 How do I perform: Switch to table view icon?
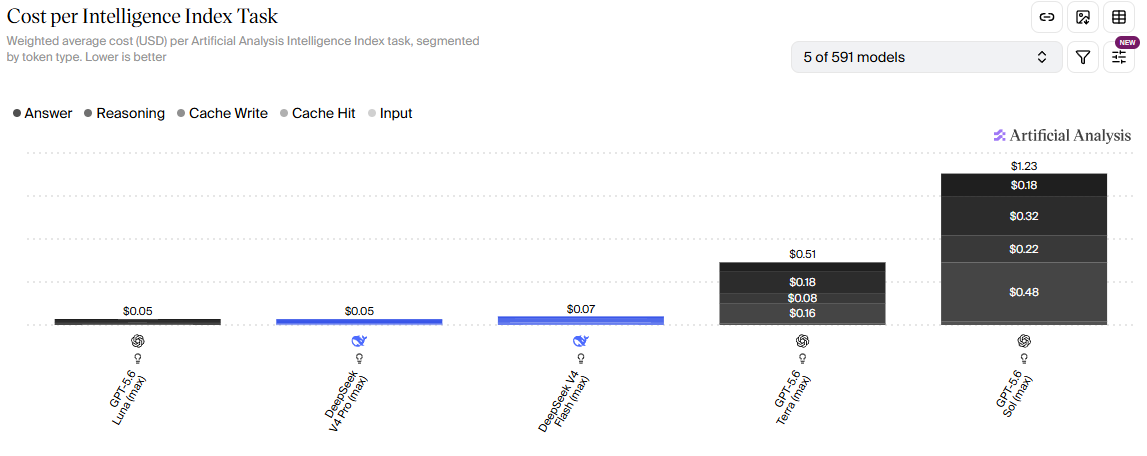click(1118, 18)
